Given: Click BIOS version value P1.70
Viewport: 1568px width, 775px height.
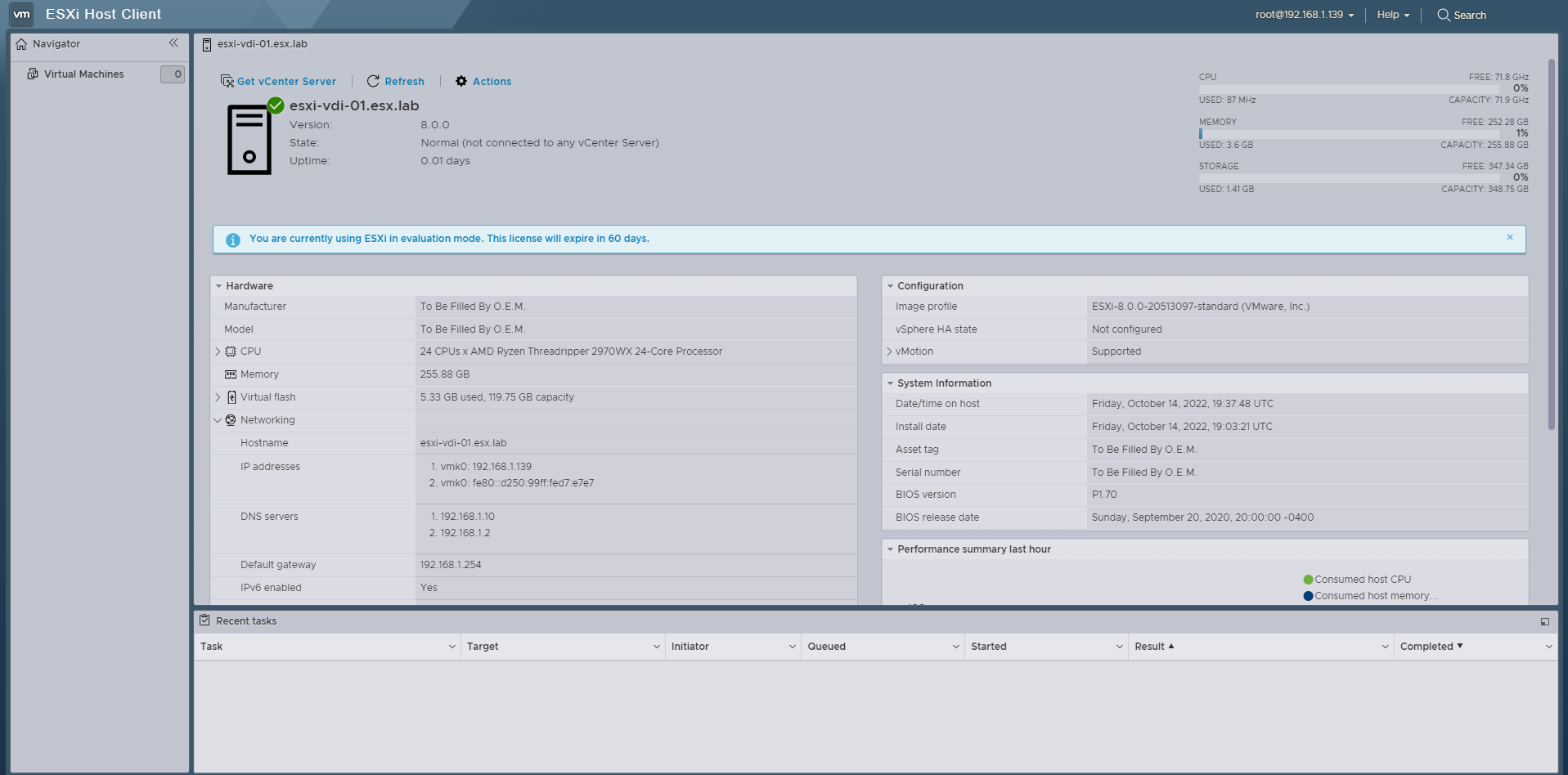Looking at the screenshot, I should 1104,495.
